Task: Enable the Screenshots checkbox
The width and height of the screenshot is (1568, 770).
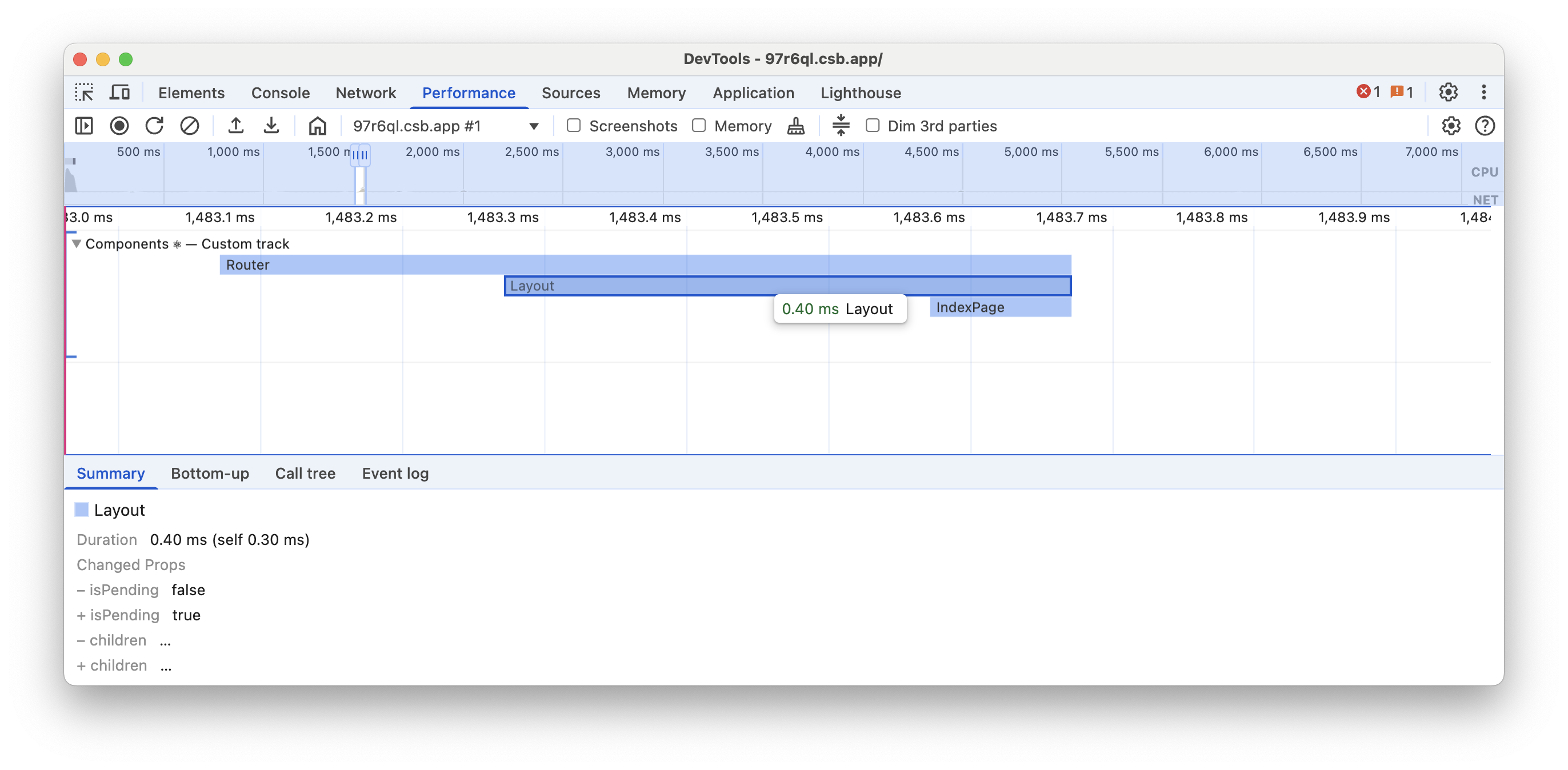Action: point(573,126)
